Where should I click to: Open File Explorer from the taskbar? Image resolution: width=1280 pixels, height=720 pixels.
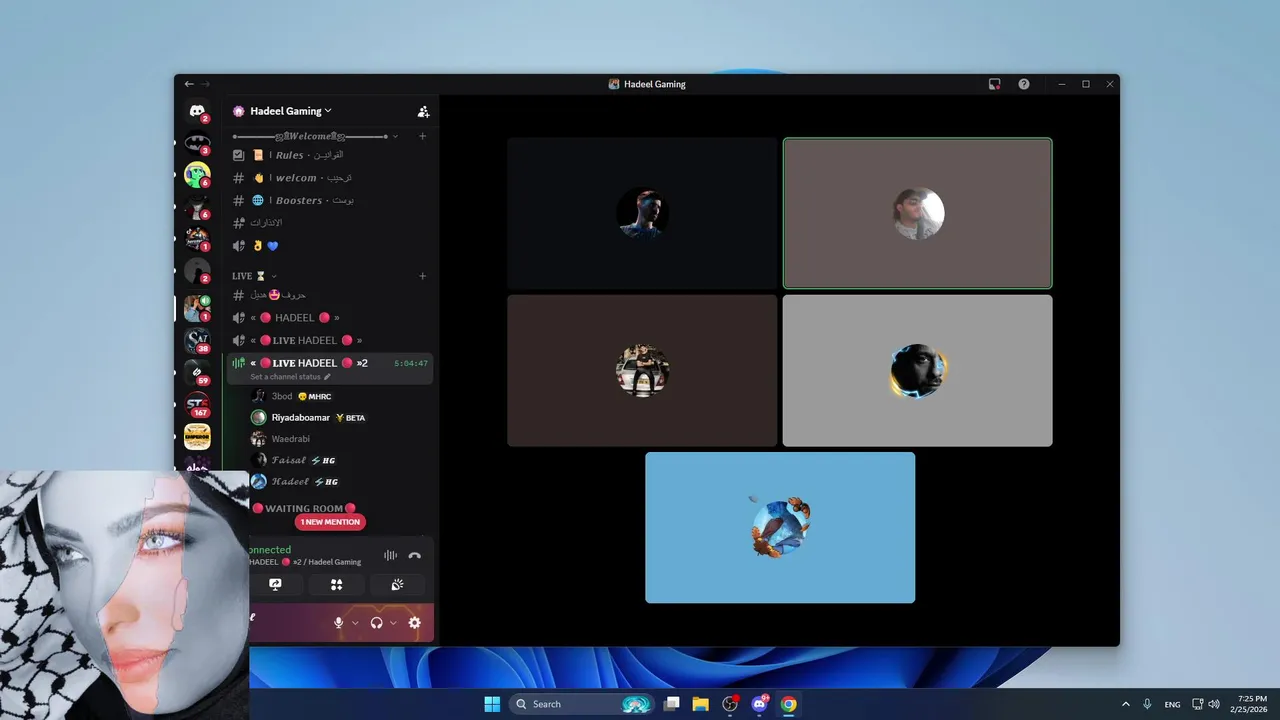(x=701, y=704)
